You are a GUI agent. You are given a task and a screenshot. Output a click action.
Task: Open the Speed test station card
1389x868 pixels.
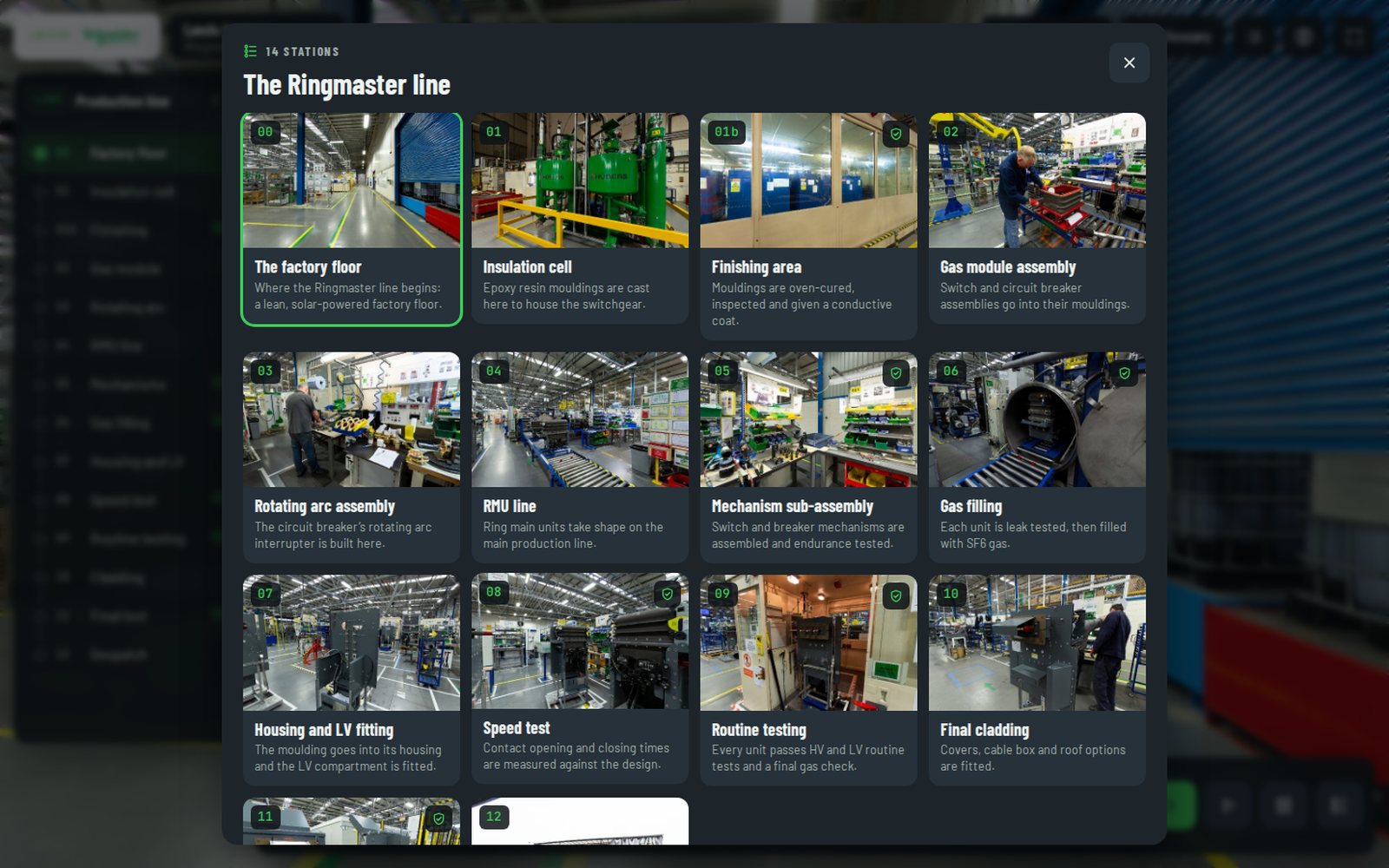click(580, 679)
